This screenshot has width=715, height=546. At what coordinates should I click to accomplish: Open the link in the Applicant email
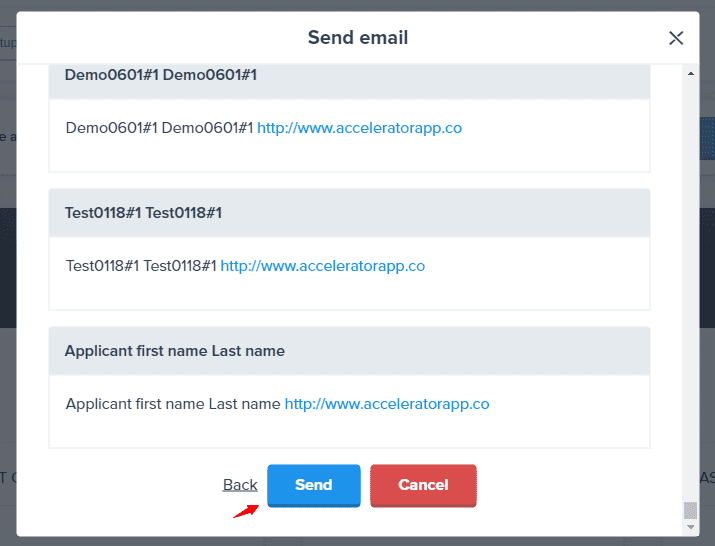387,404
